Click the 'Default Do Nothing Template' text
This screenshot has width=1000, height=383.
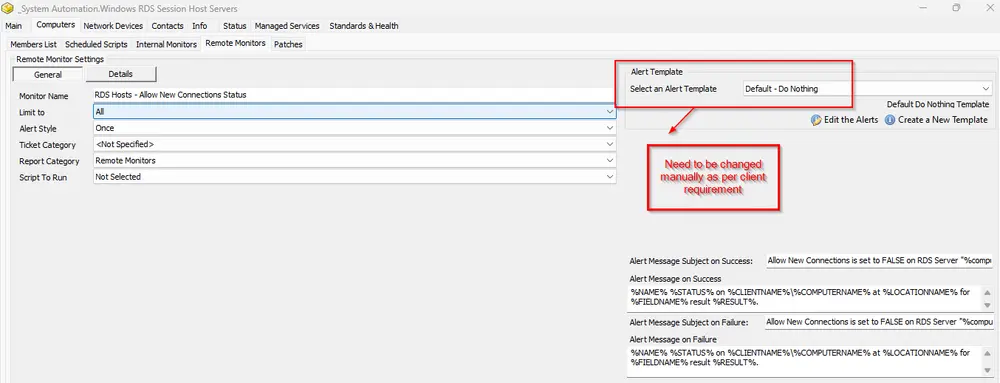pyautogui.click(x=938, y=105)
